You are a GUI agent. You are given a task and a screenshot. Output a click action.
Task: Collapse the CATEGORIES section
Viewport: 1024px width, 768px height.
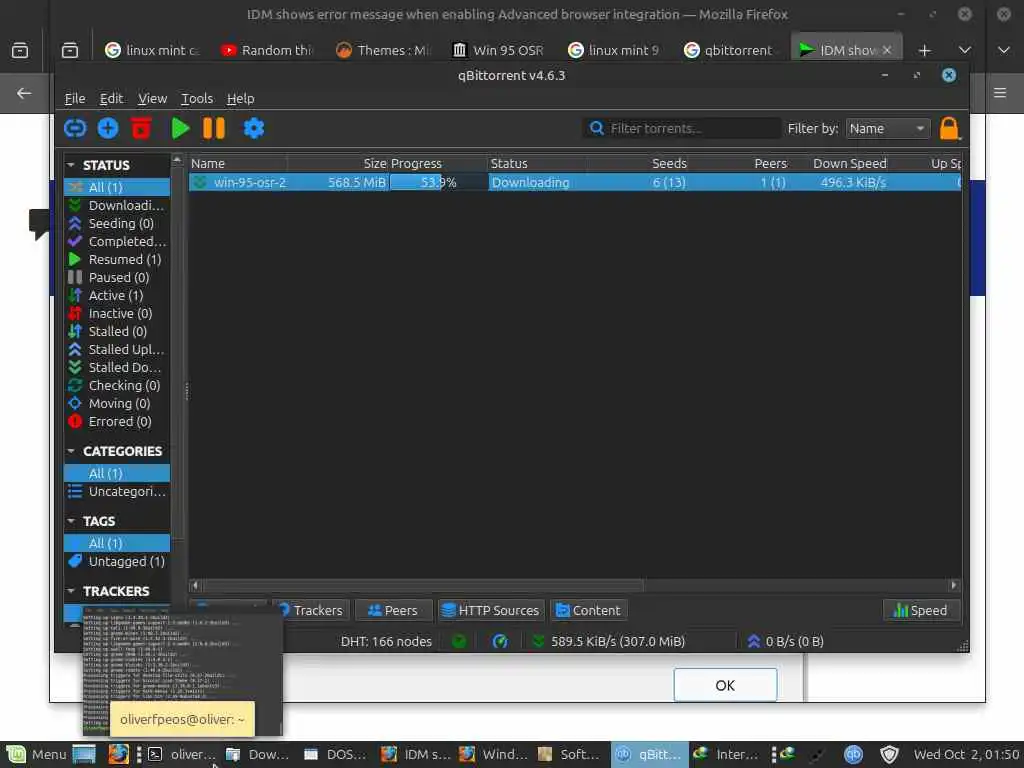tap(71, 451)
